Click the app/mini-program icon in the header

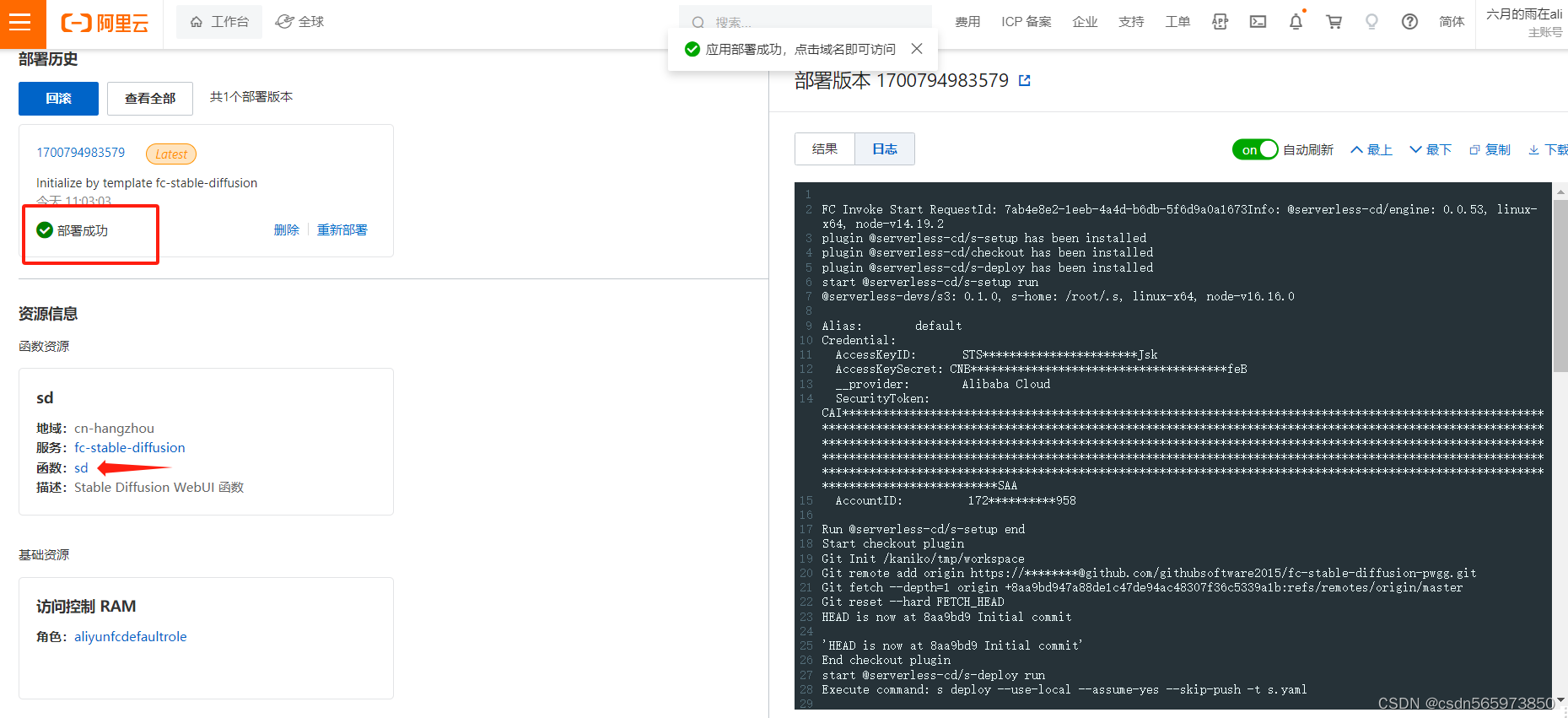(x=1220, y=22)
